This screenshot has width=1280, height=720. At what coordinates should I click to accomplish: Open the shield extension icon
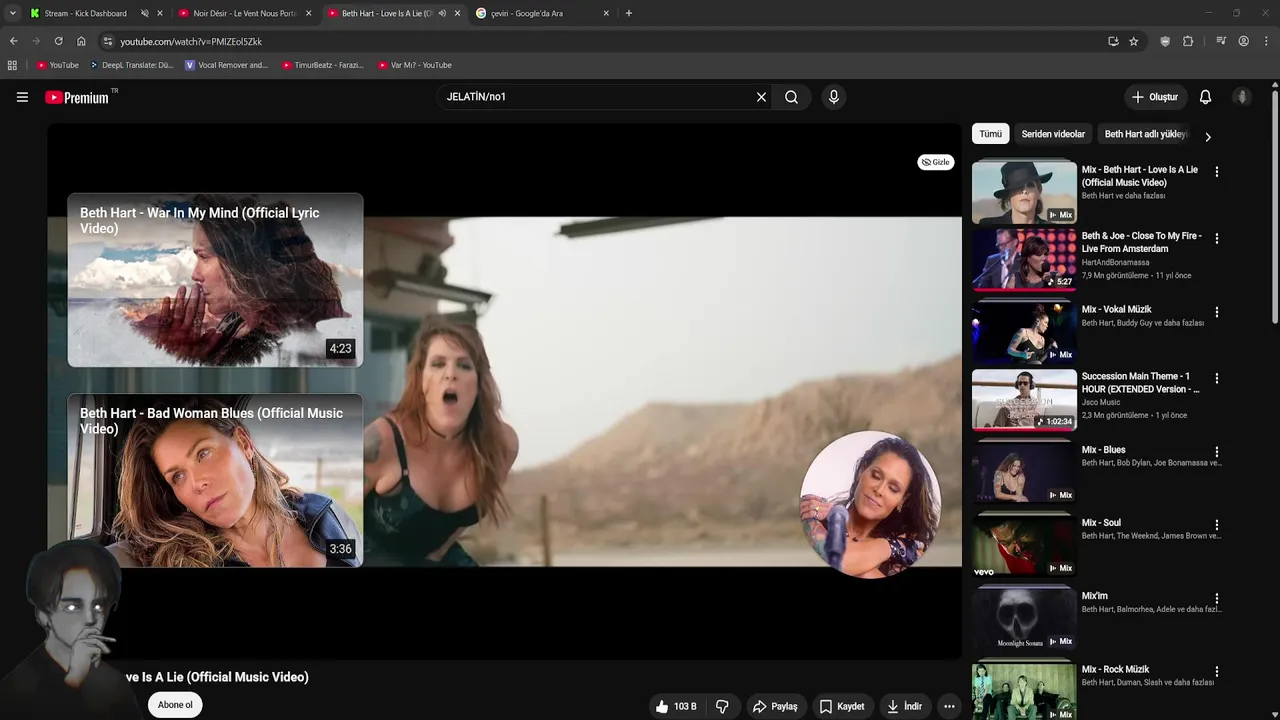click(1165, 41)
